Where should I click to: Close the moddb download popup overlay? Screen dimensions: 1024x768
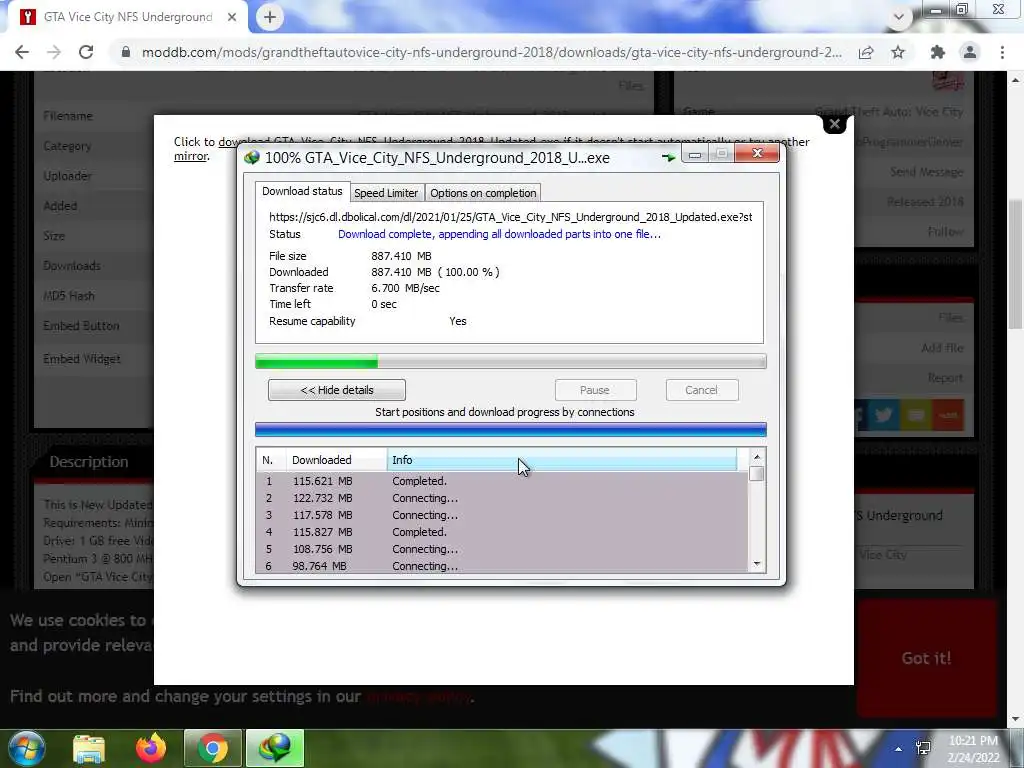(835, 123)
